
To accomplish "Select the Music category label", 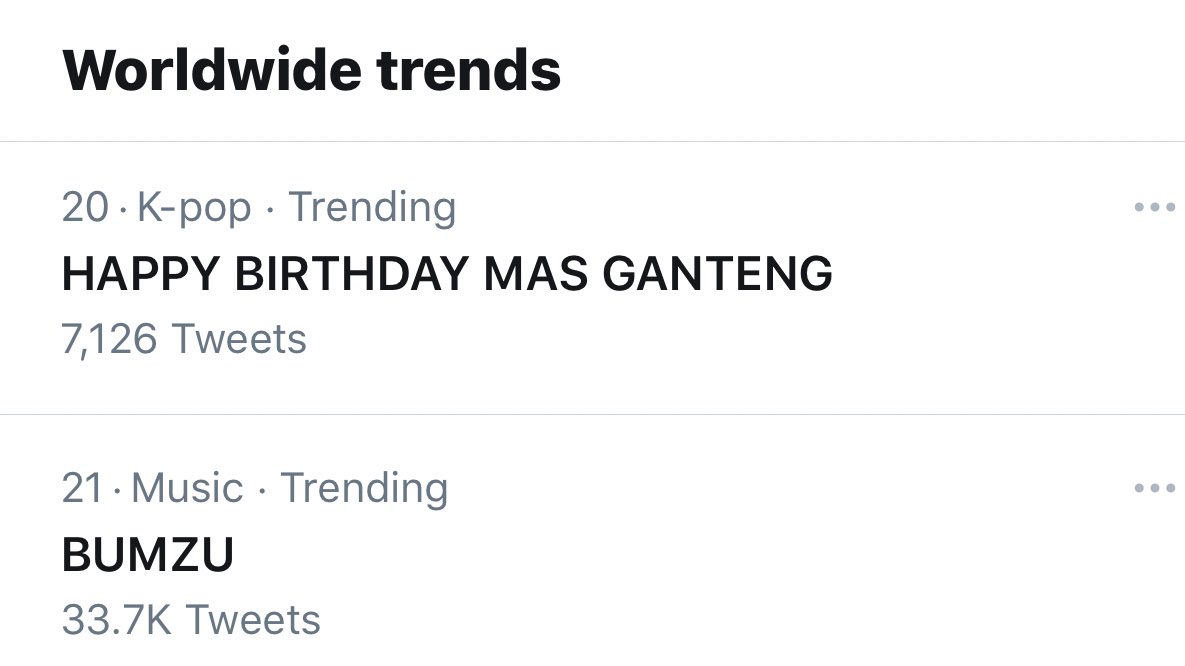I will click(x=187, y=489).
